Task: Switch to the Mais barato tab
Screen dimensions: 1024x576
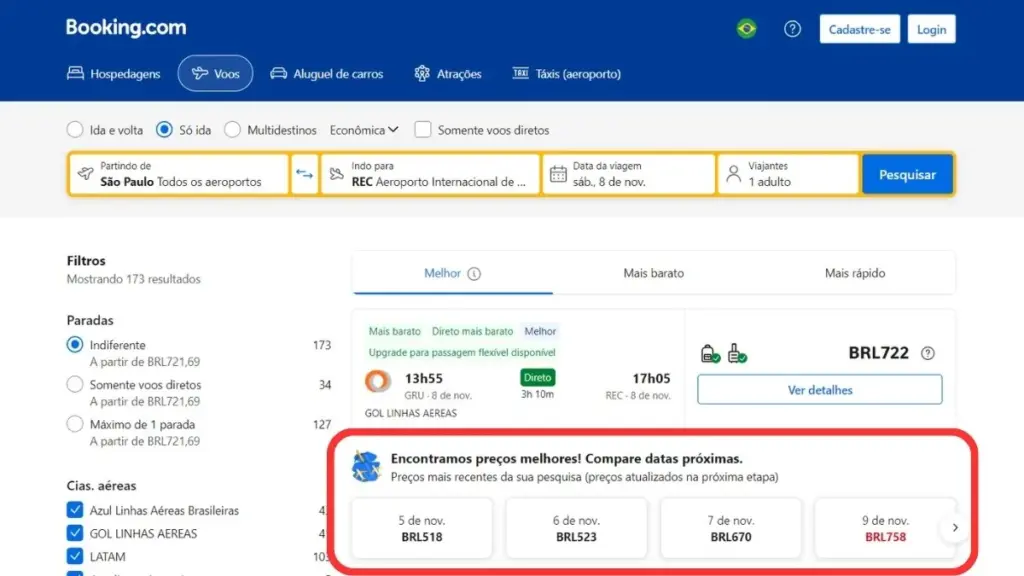Action: [x=654, y=273]
